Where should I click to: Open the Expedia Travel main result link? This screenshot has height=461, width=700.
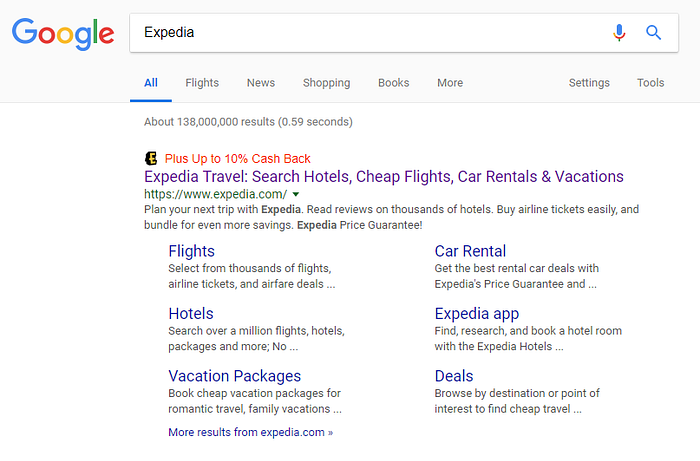tap(384, 177)
